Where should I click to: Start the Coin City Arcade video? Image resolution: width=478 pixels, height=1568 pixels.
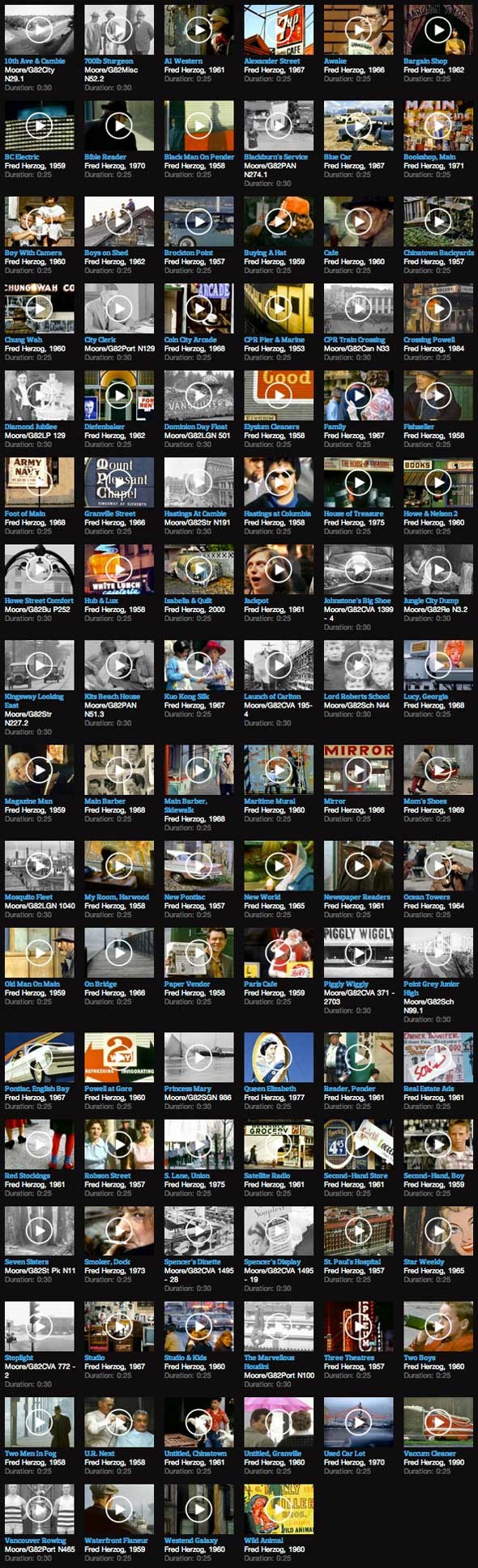pos(198,308)
